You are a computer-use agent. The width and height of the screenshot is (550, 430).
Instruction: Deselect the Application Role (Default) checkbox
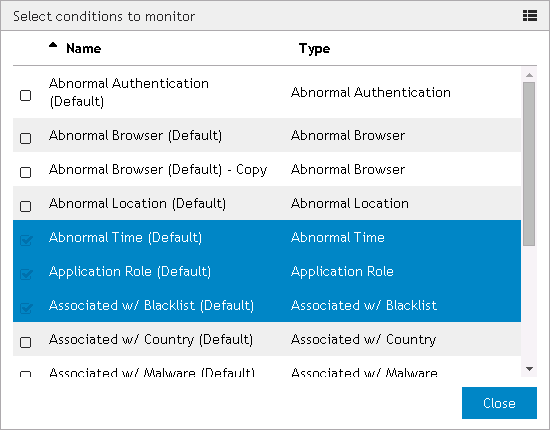26,274
